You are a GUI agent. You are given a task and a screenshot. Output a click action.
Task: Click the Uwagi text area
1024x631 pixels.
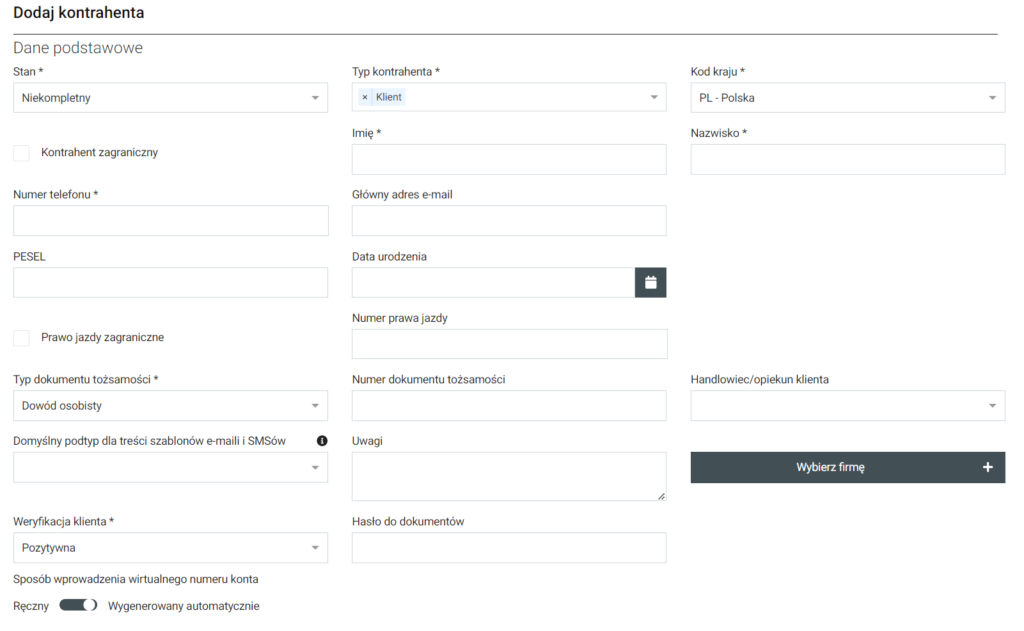click(509, 476)
